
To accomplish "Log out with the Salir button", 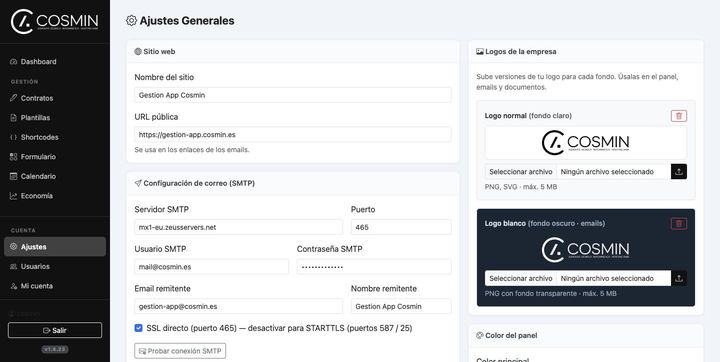I will [x=55, y=330].
